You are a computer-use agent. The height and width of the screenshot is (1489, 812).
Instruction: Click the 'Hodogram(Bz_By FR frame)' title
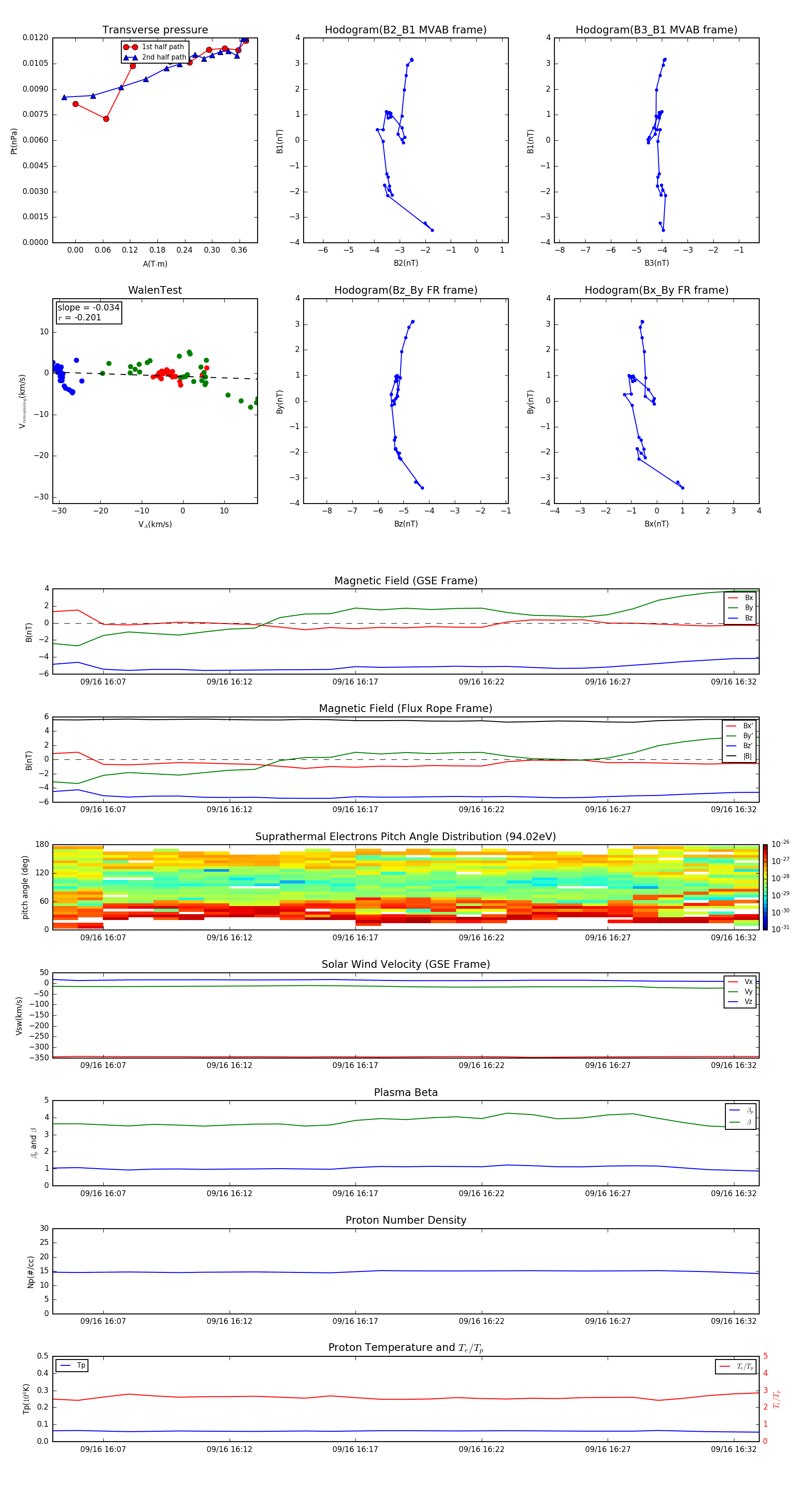[x=406, y=290]
